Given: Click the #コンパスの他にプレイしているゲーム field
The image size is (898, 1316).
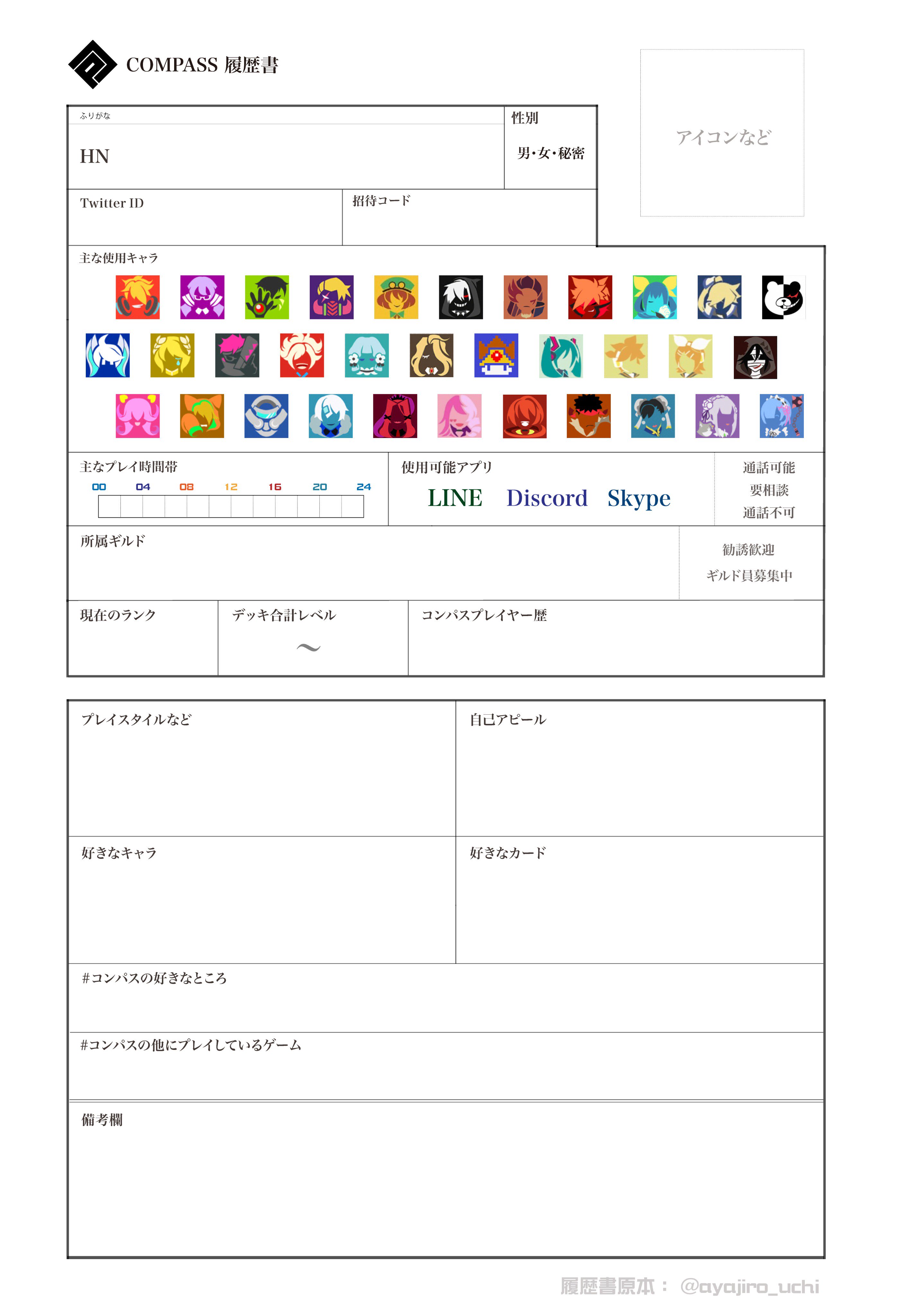Looking at the screenshot, I should click(x=446, y=1066).
